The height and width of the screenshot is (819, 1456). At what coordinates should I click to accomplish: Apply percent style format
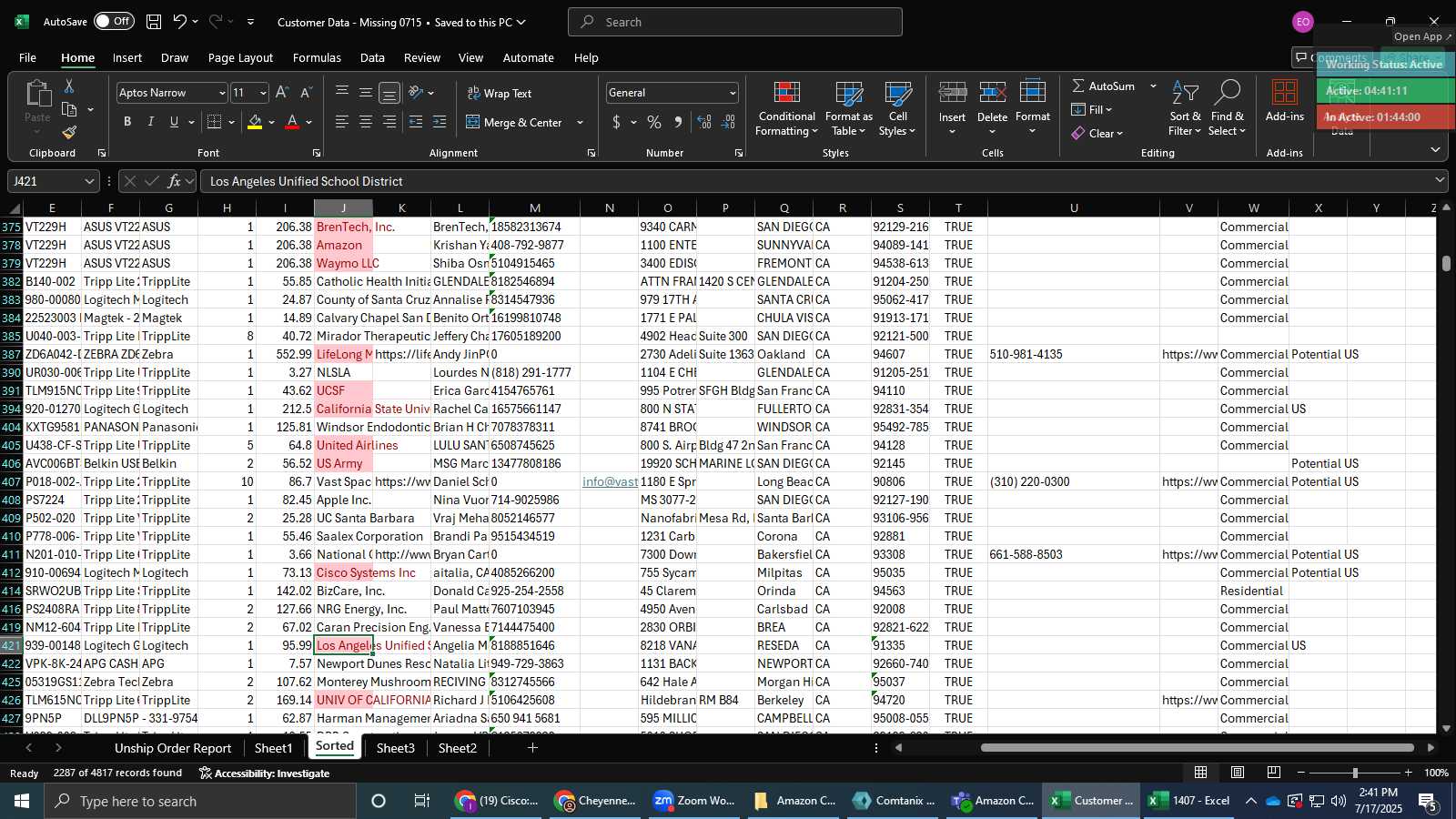pos(654,122)
